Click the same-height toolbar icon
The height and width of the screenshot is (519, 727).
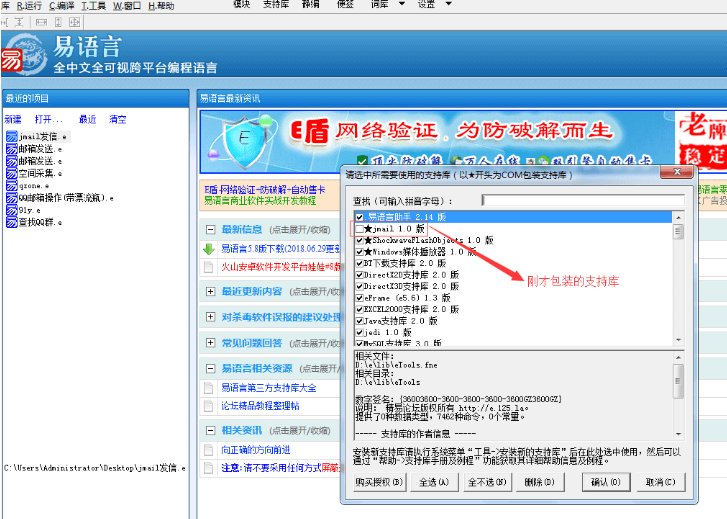click(58, 22)
